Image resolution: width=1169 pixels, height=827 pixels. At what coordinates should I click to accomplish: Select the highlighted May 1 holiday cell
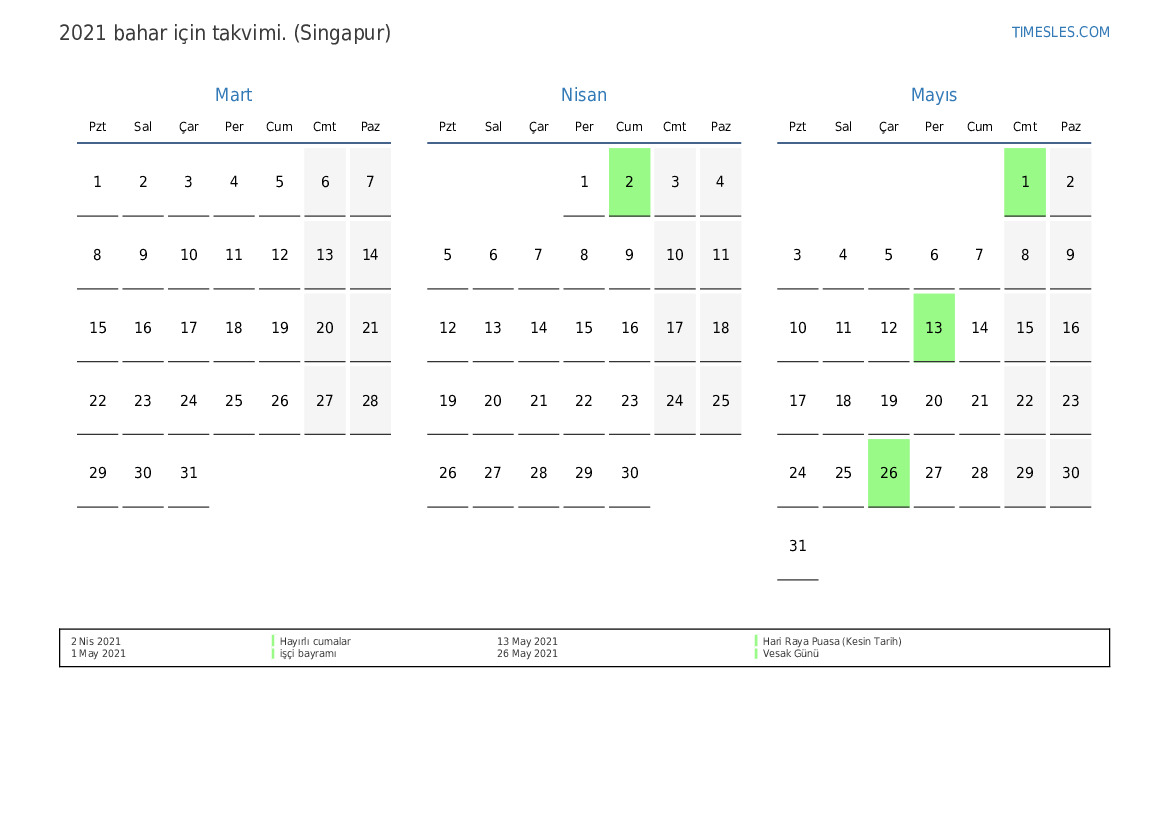1025,182
